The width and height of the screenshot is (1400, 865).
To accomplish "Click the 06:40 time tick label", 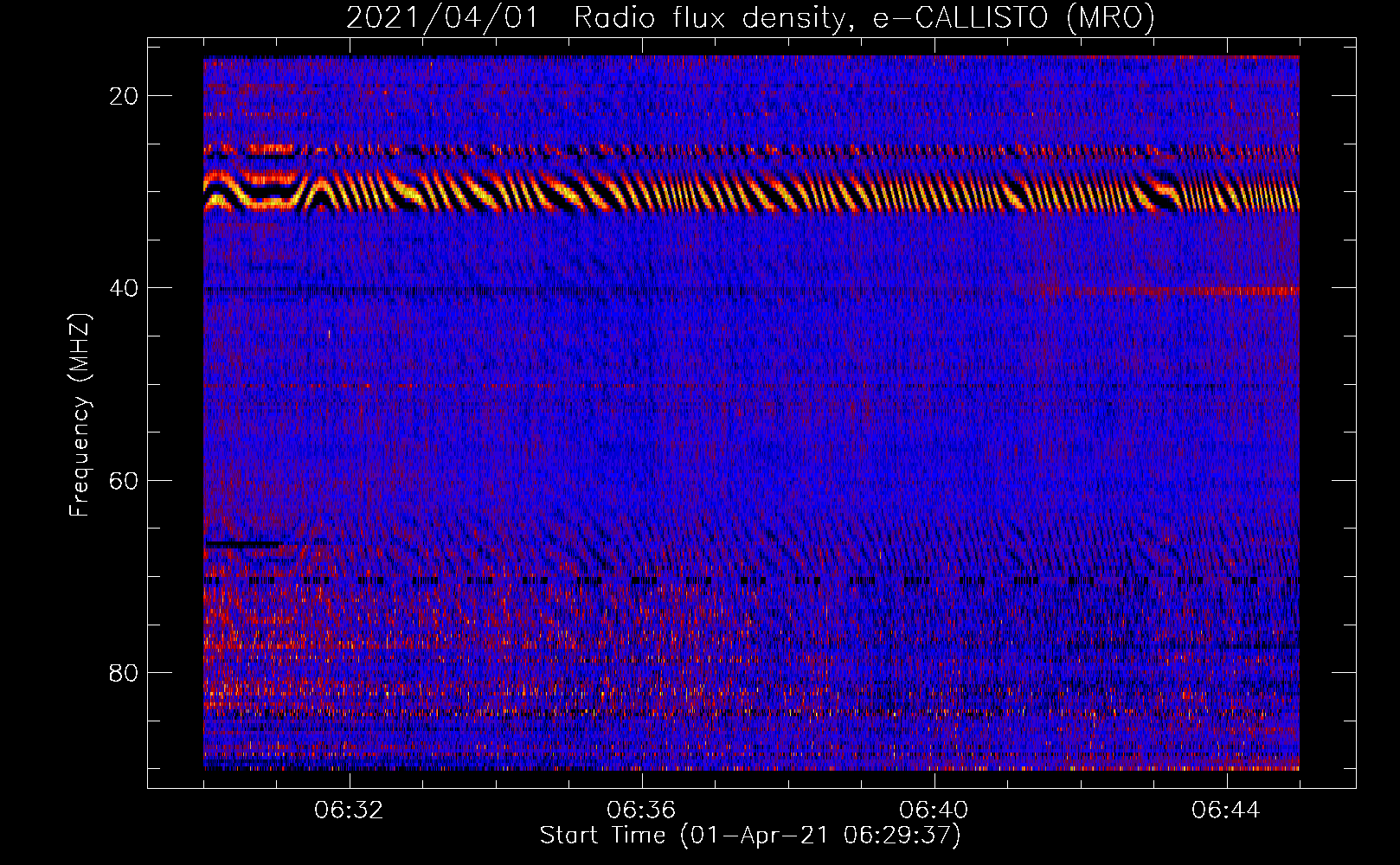I will coord(934,811).
